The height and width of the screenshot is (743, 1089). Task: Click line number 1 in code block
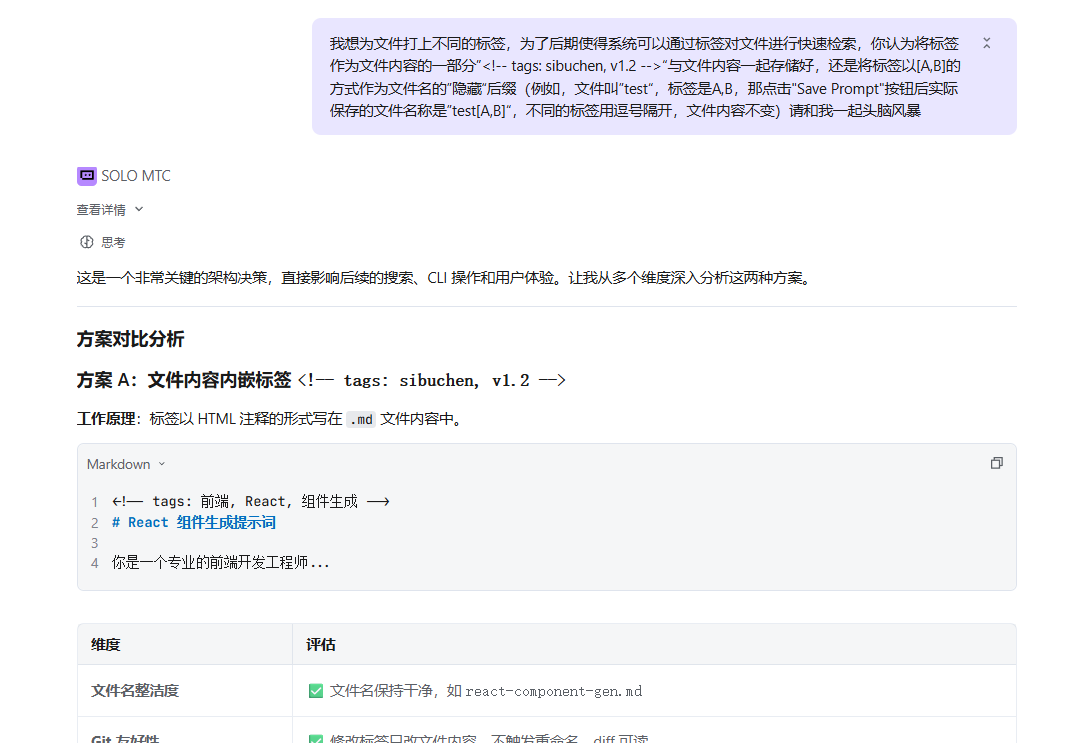95,502
